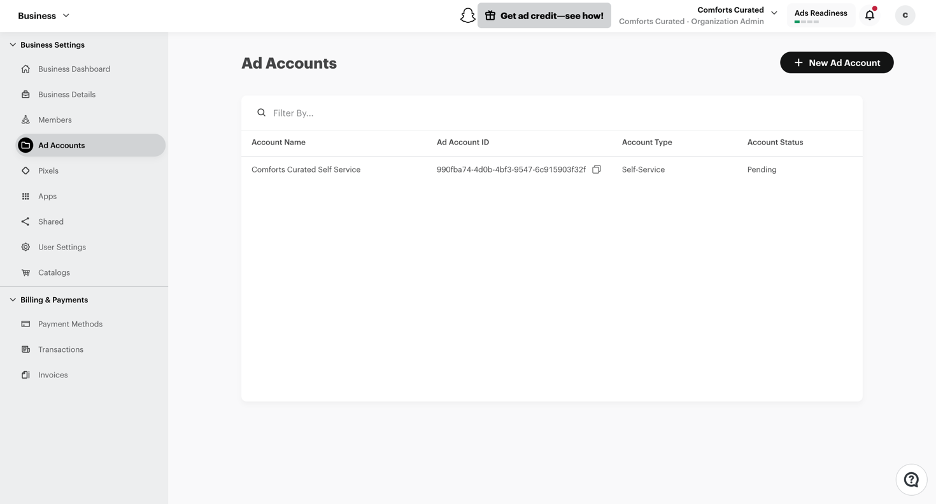Copy the Ad Account ID with the copy icon
936x504 pixels.
tap(596, 170)
